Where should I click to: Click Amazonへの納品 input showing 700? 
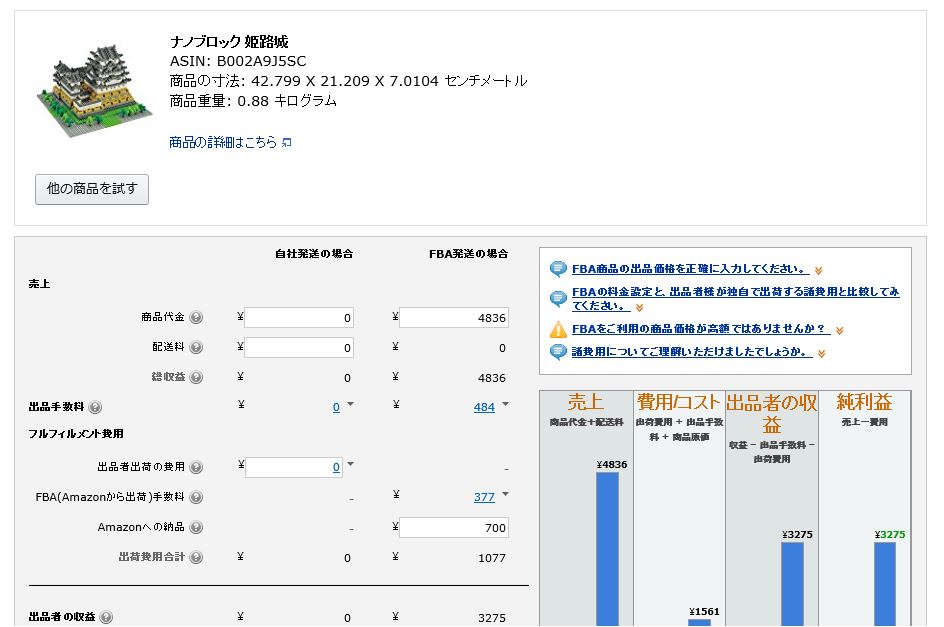pos(453,528)
